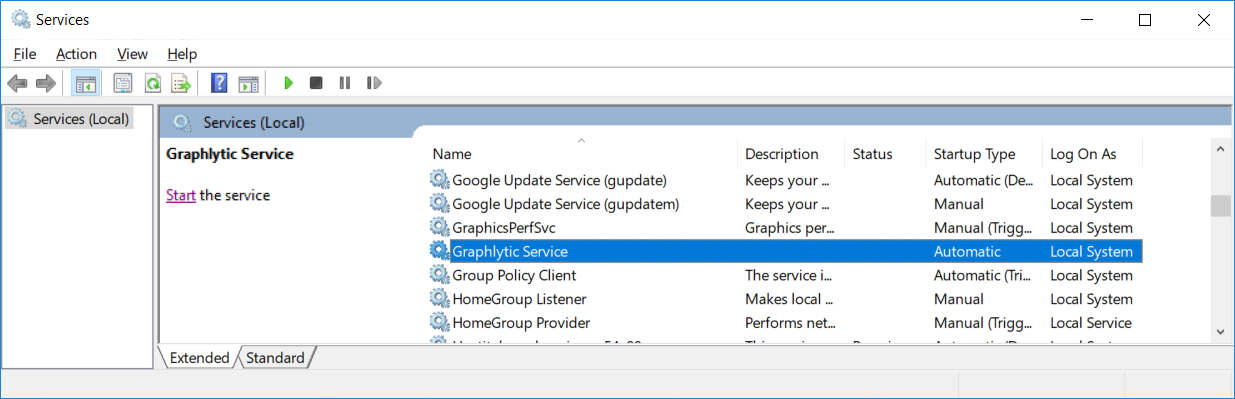The height and width of the screenshot is (399, 1235).
Task: Click the Start the service link
Action: coord(181,195)
